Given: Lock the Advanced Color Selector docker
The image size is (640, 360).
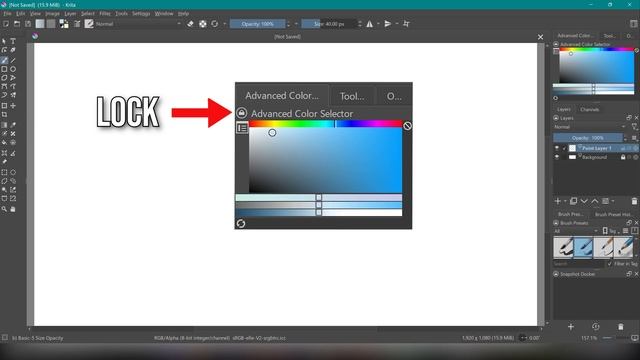Looking at the screenshot, I should coord(556,44).
